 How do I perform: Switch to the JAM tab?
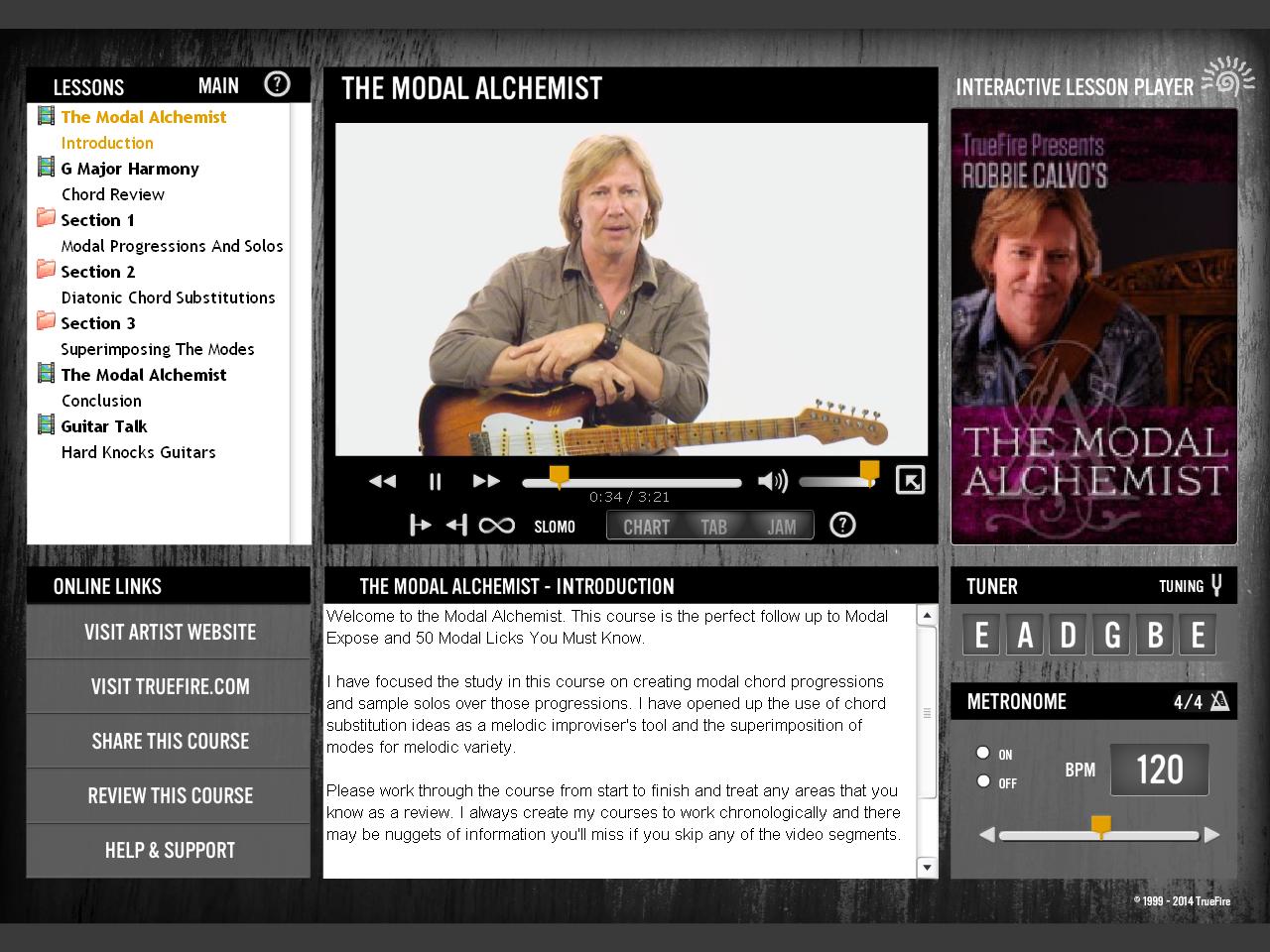tap(781, 527)
